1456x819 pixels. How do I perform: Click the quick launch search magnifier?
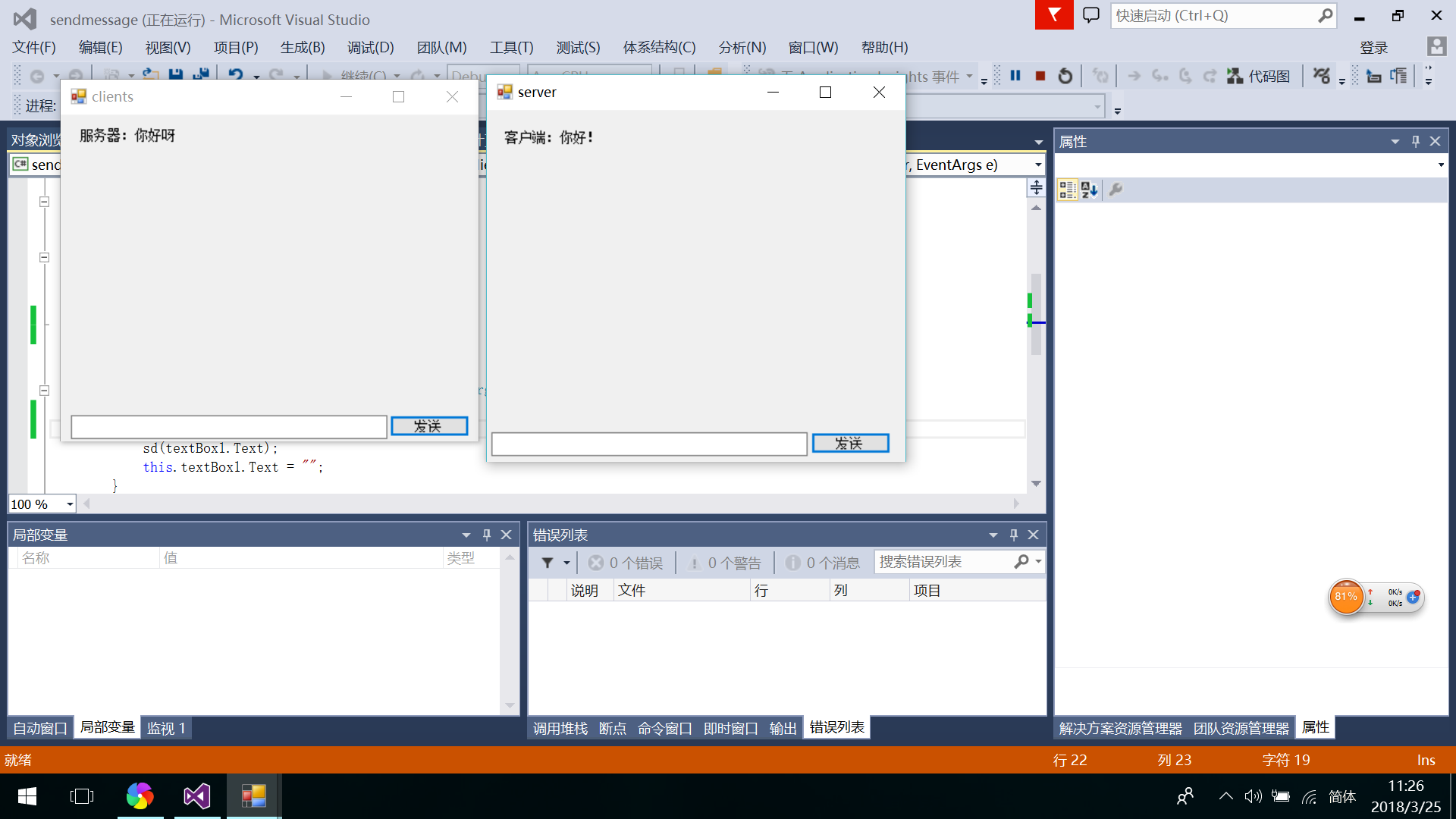[1325, 15]
